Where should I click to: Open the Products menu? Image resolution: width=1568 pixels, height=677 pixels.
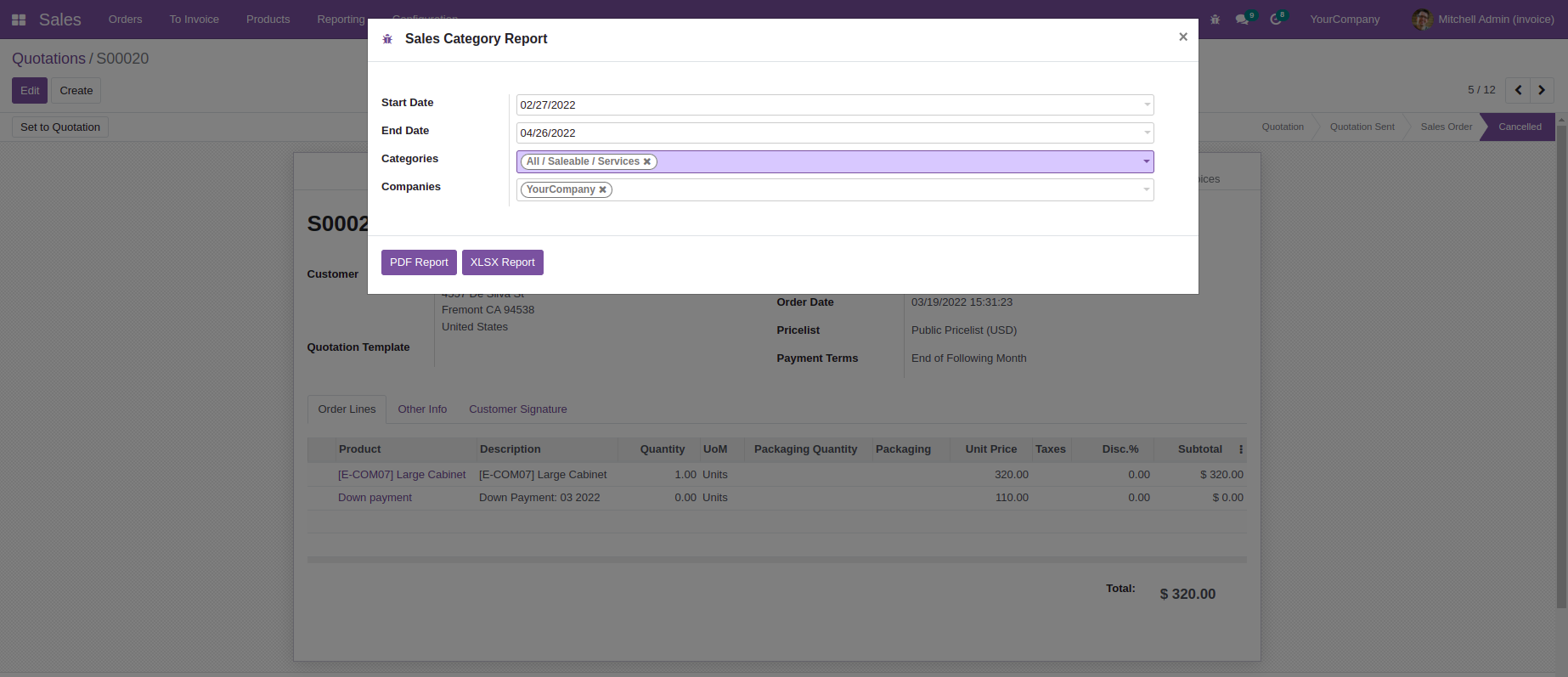point(268,20)
